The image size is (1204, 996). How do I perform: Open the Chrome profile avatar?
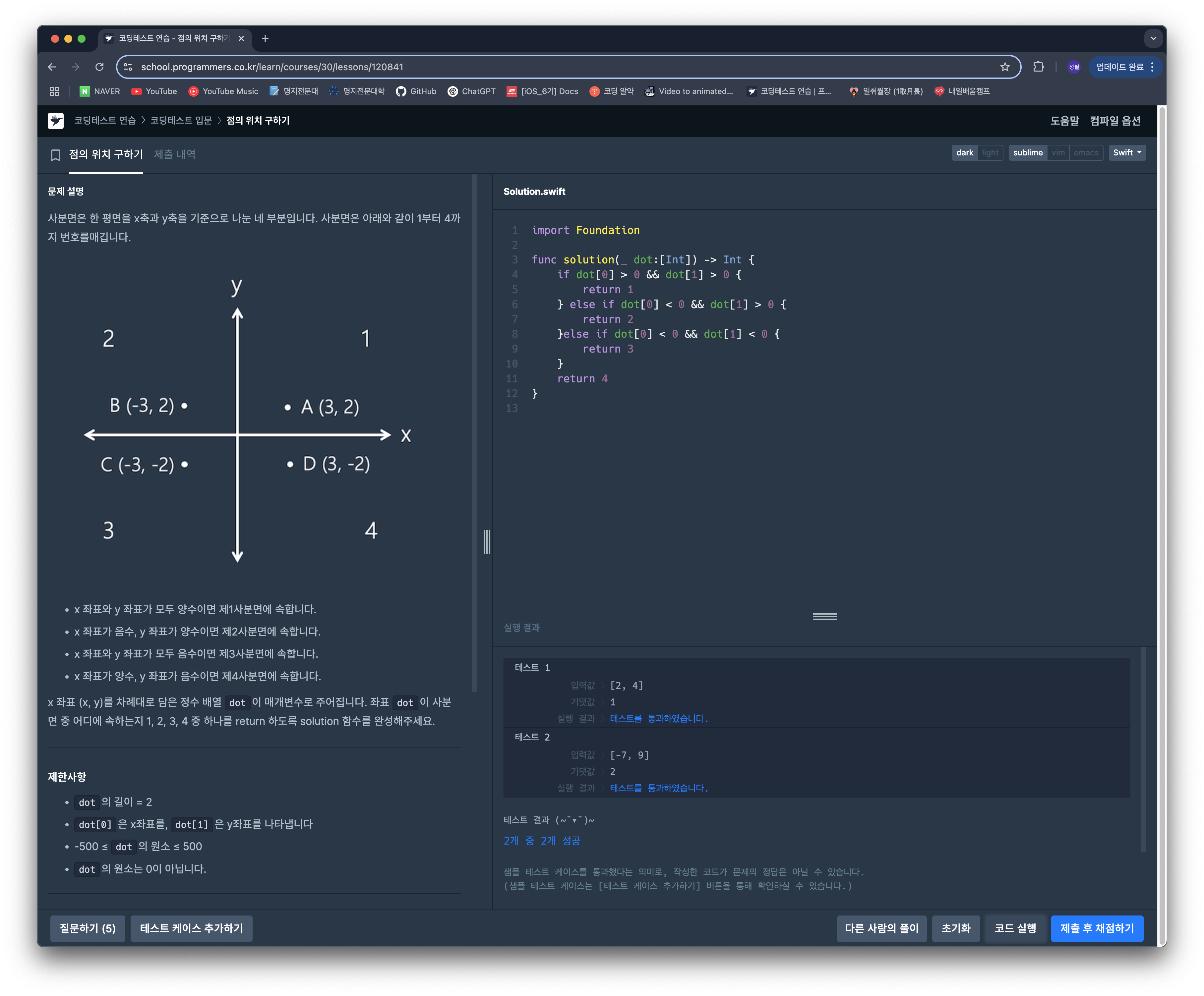coord(1073,67)
